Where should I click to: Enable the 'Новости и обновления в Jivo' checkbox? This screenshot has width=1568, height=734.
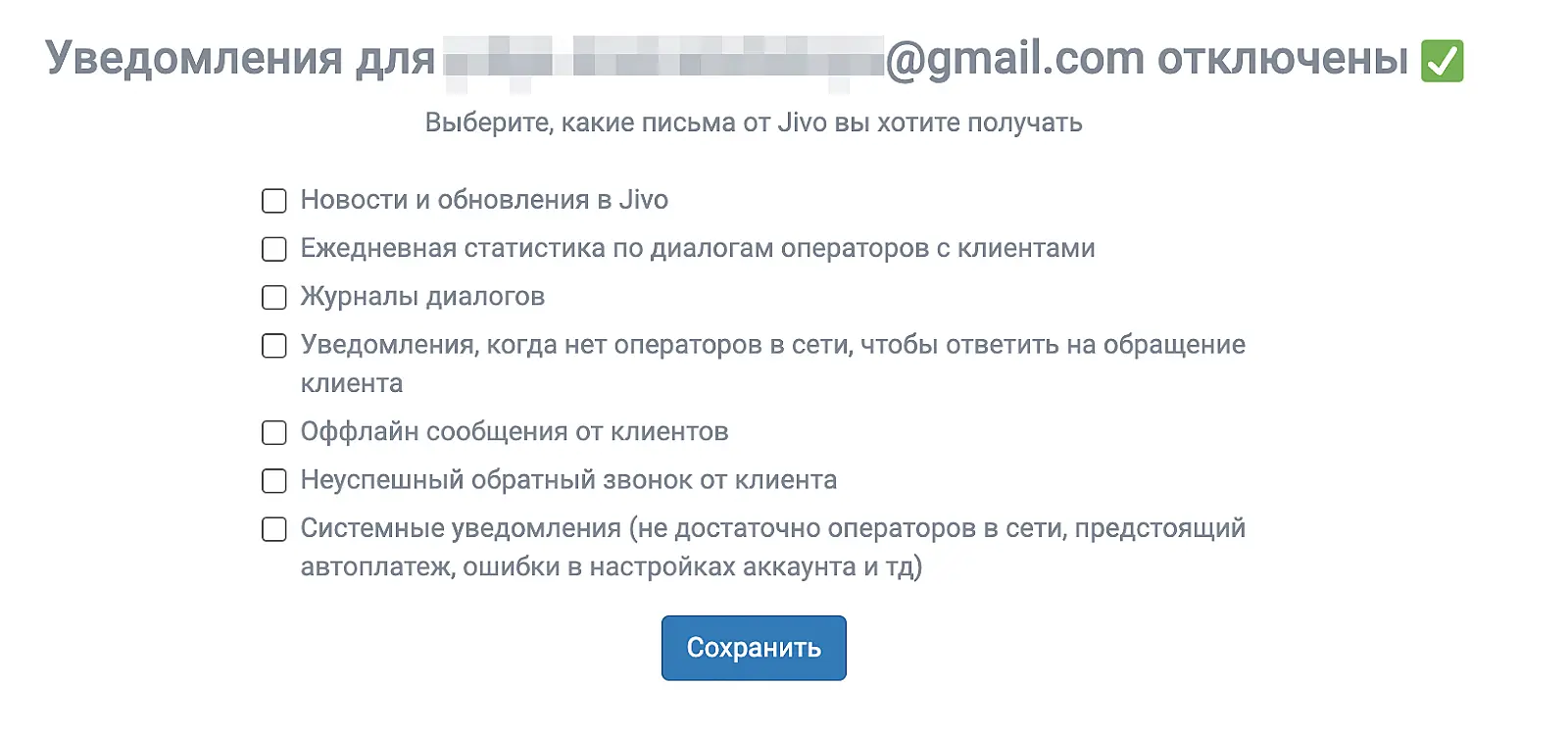click(x=274, y=201)
